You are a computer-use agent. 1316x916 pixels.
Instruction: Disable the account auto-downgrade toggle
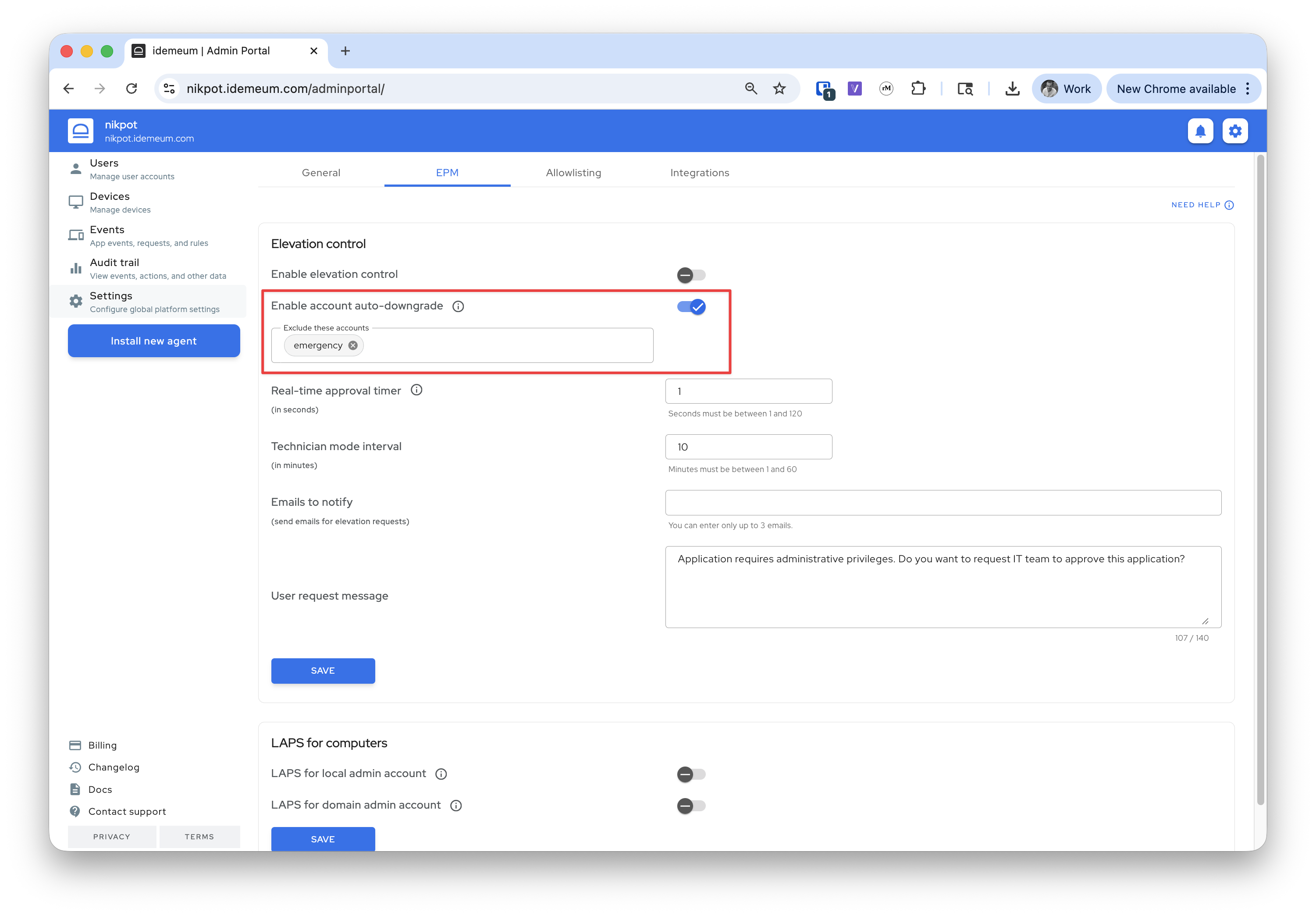point(691,307)
